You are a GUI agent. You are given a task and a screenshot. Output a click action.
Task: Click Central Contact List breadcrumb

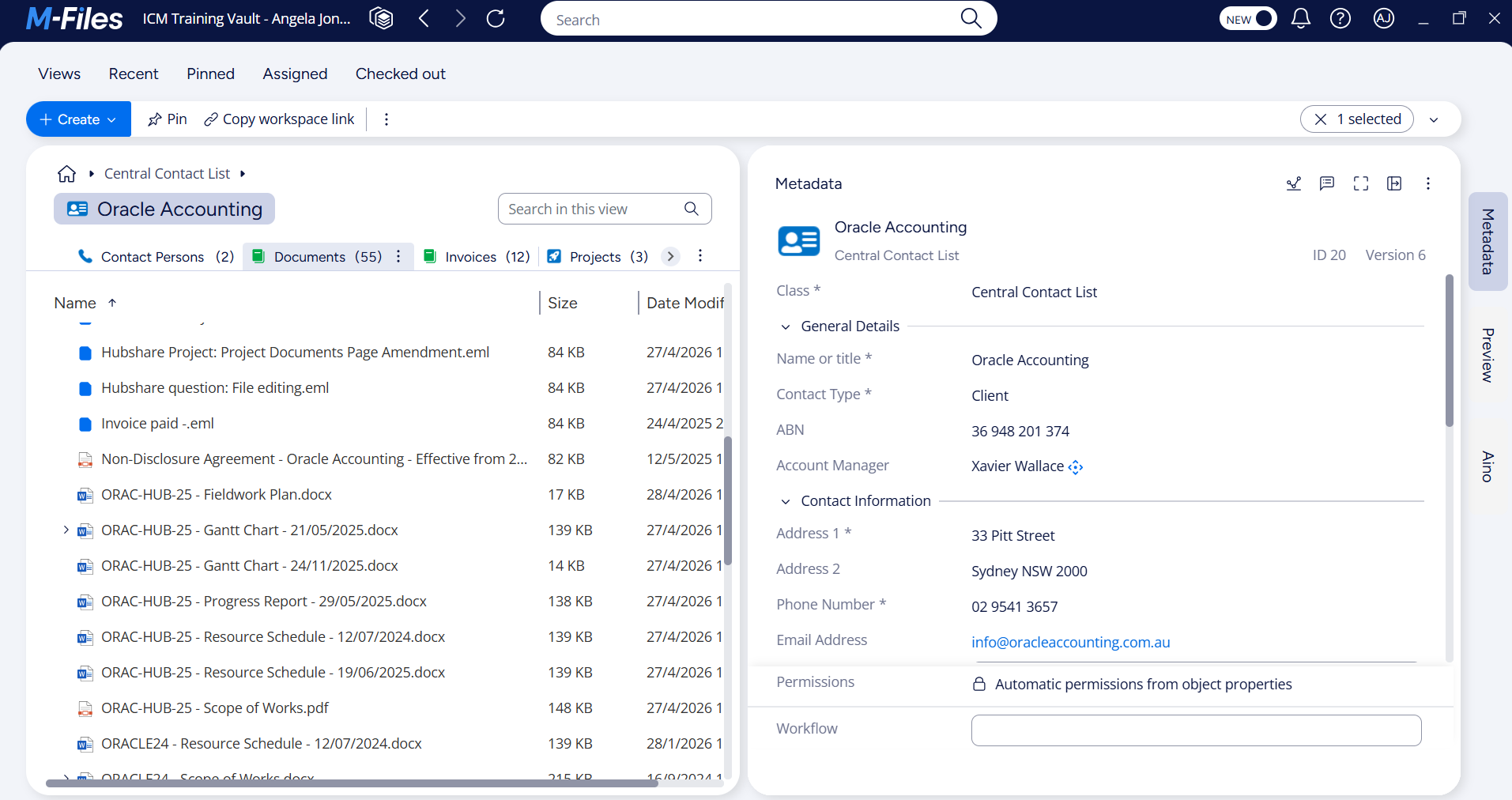pyautogui.click(x=167, y=173)
